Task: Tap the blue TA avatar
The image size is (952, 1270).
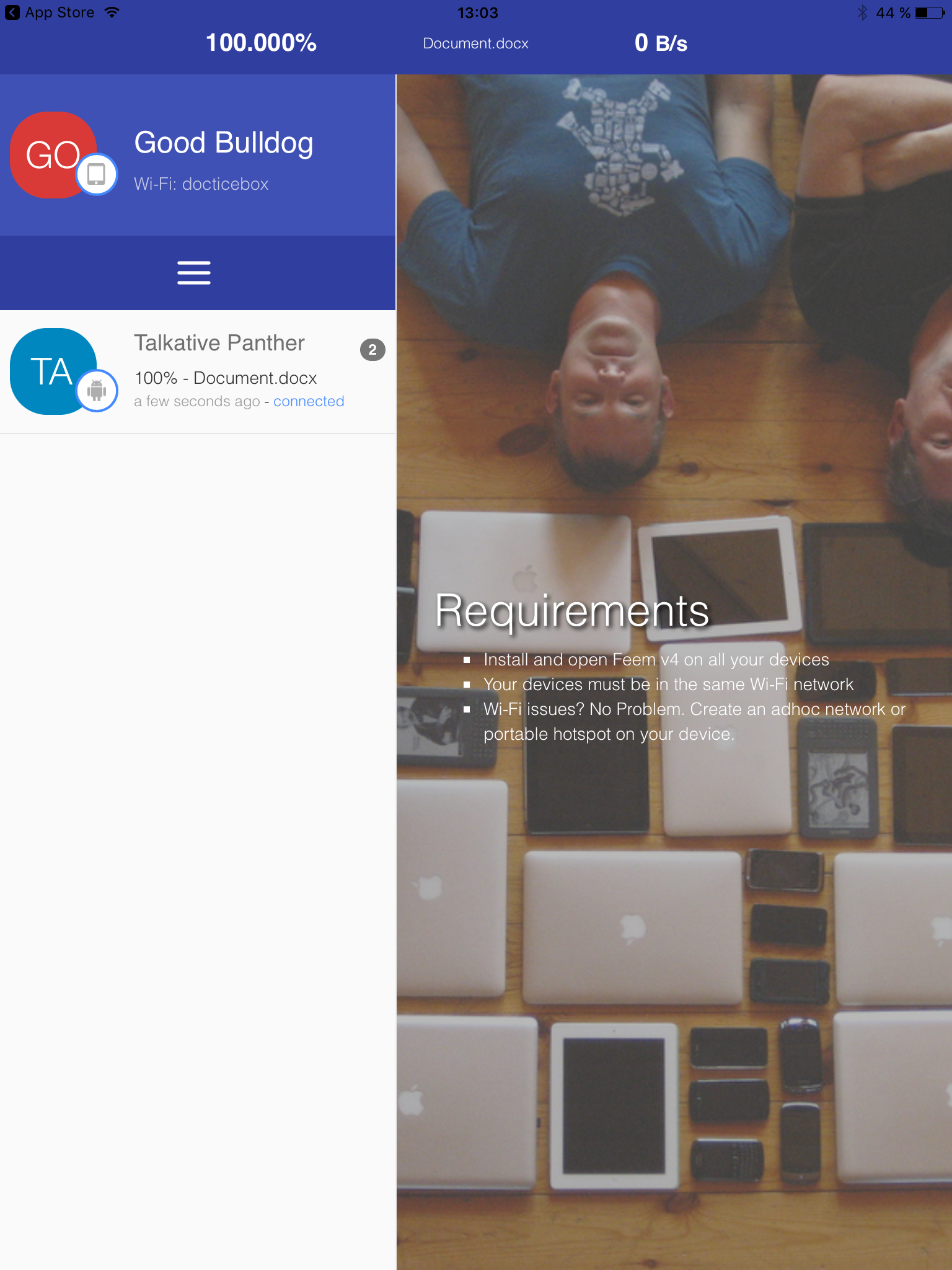Action: pyautogui.click(x=53, y=371)
